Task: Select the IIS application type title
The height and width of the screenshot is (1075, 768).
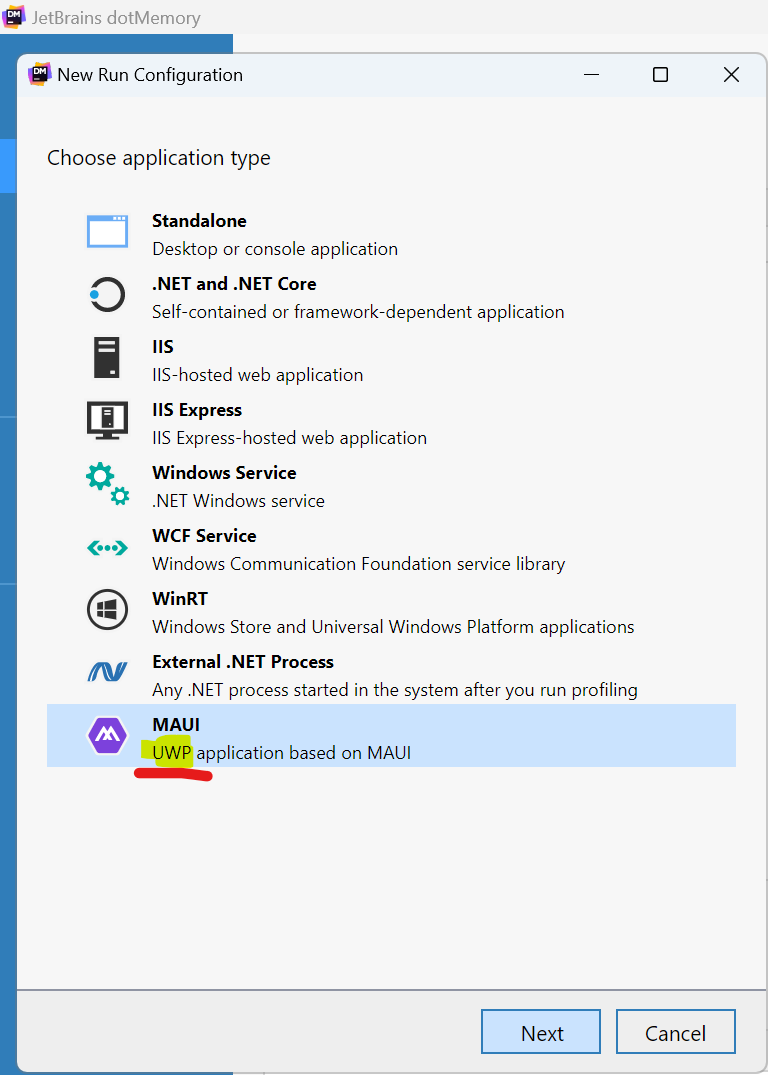Action: (x=163, y=347)
